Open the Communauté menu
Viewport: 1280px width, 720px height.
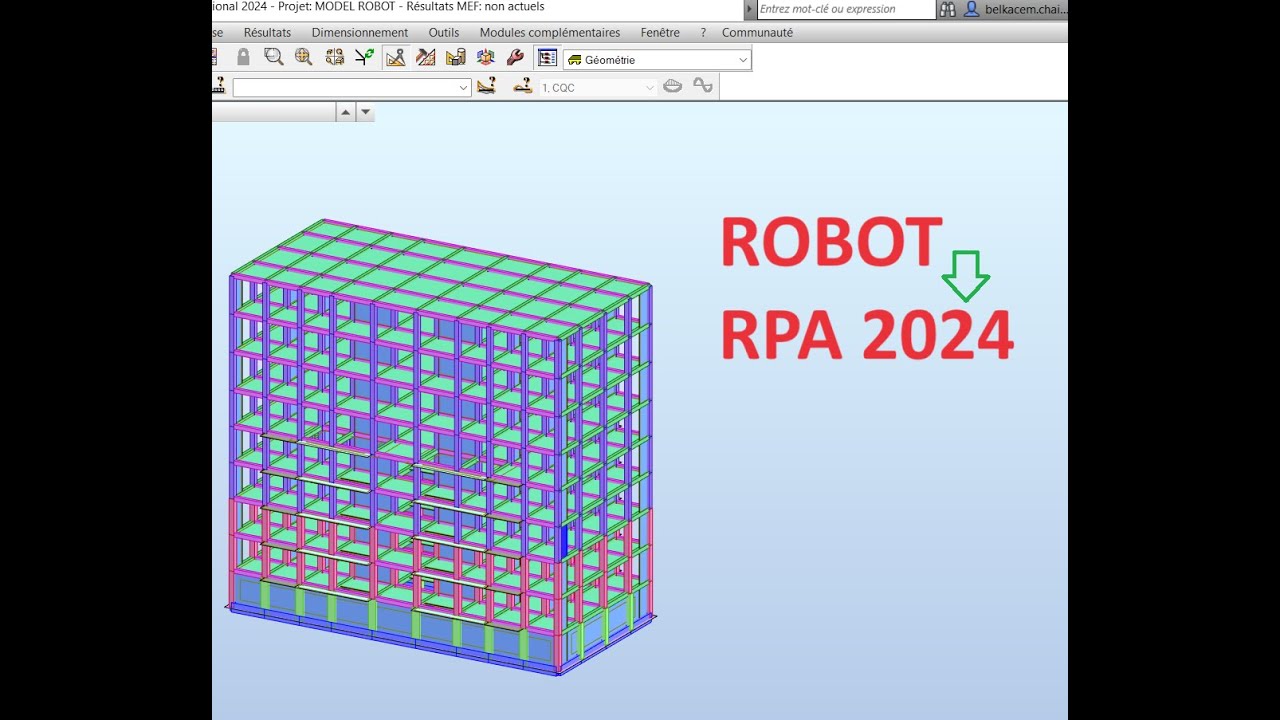[757, 33]
